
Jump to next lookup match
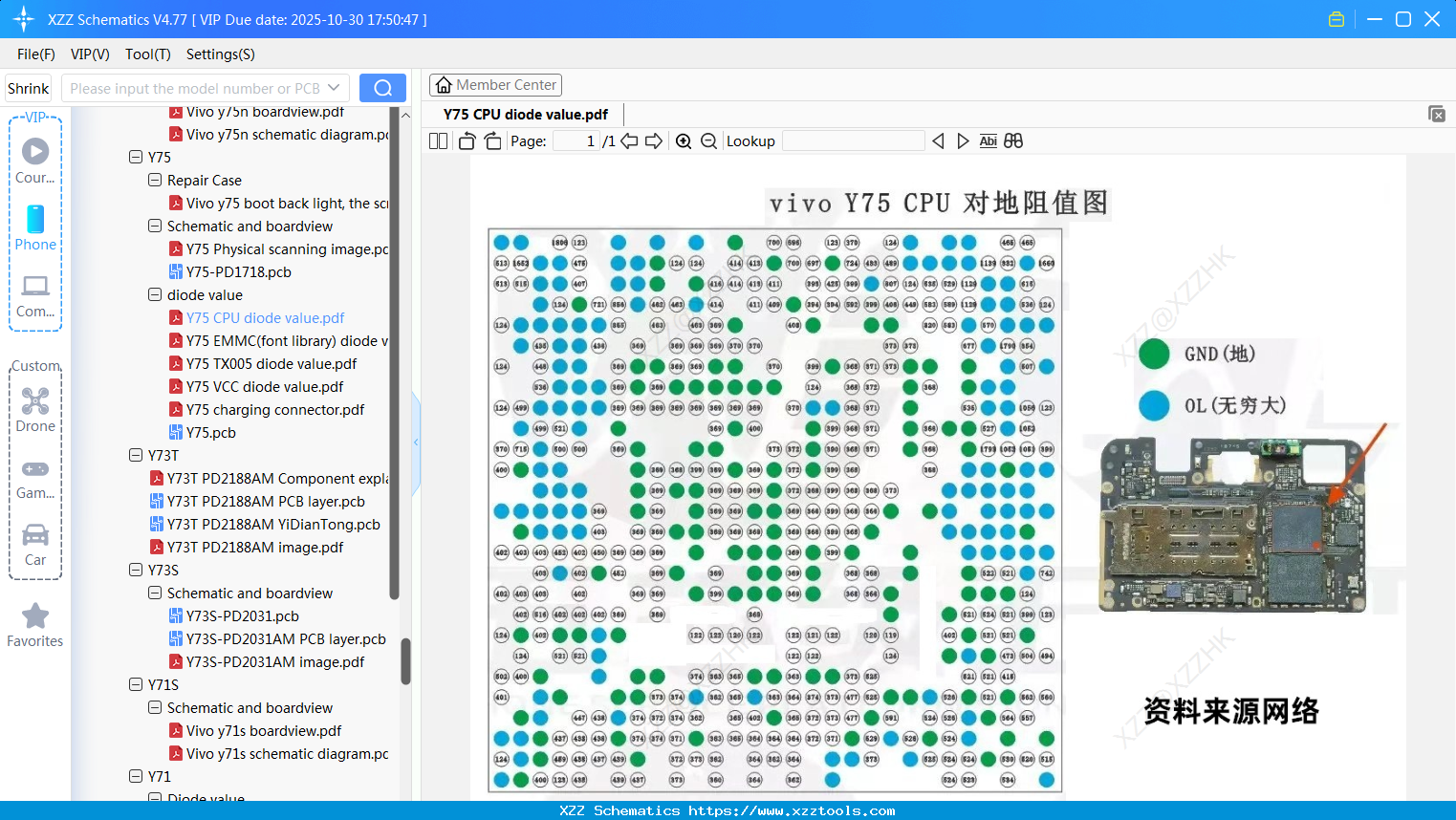[x=963, y=141]
